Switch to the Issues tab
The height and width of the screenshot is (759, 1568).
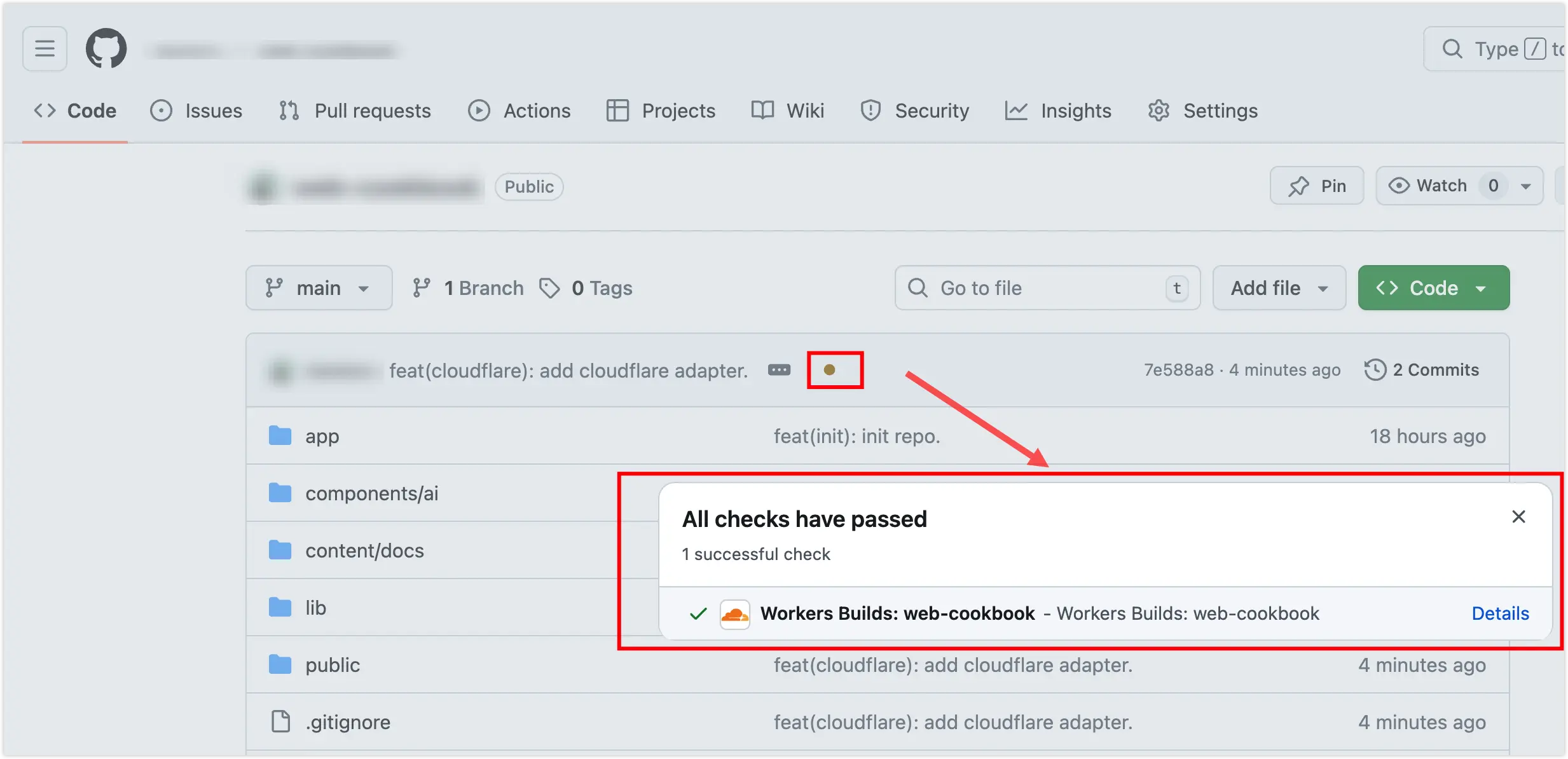(x=196, y=111)
